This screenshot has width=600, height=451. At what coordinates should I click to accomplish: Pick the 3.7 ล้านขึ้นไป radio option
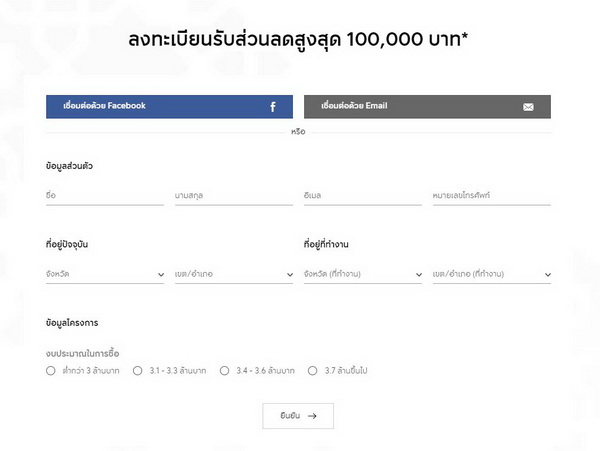(313, 371)
